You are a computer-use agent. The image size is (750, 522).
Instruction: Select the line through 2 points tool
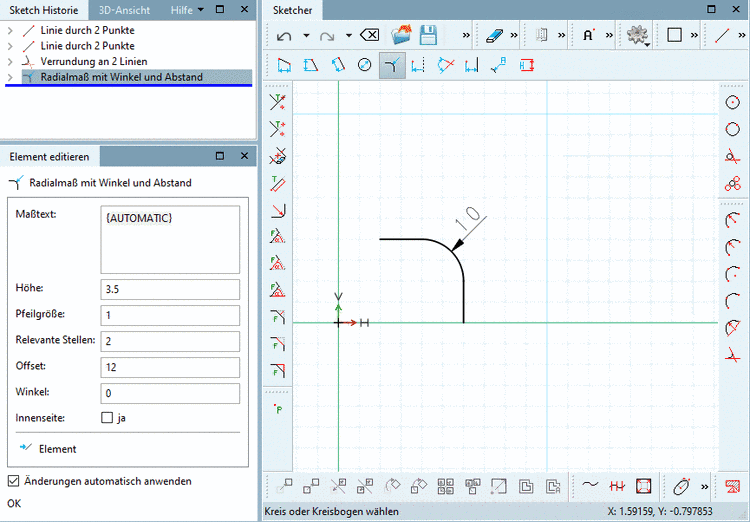[x=722, y=35]
